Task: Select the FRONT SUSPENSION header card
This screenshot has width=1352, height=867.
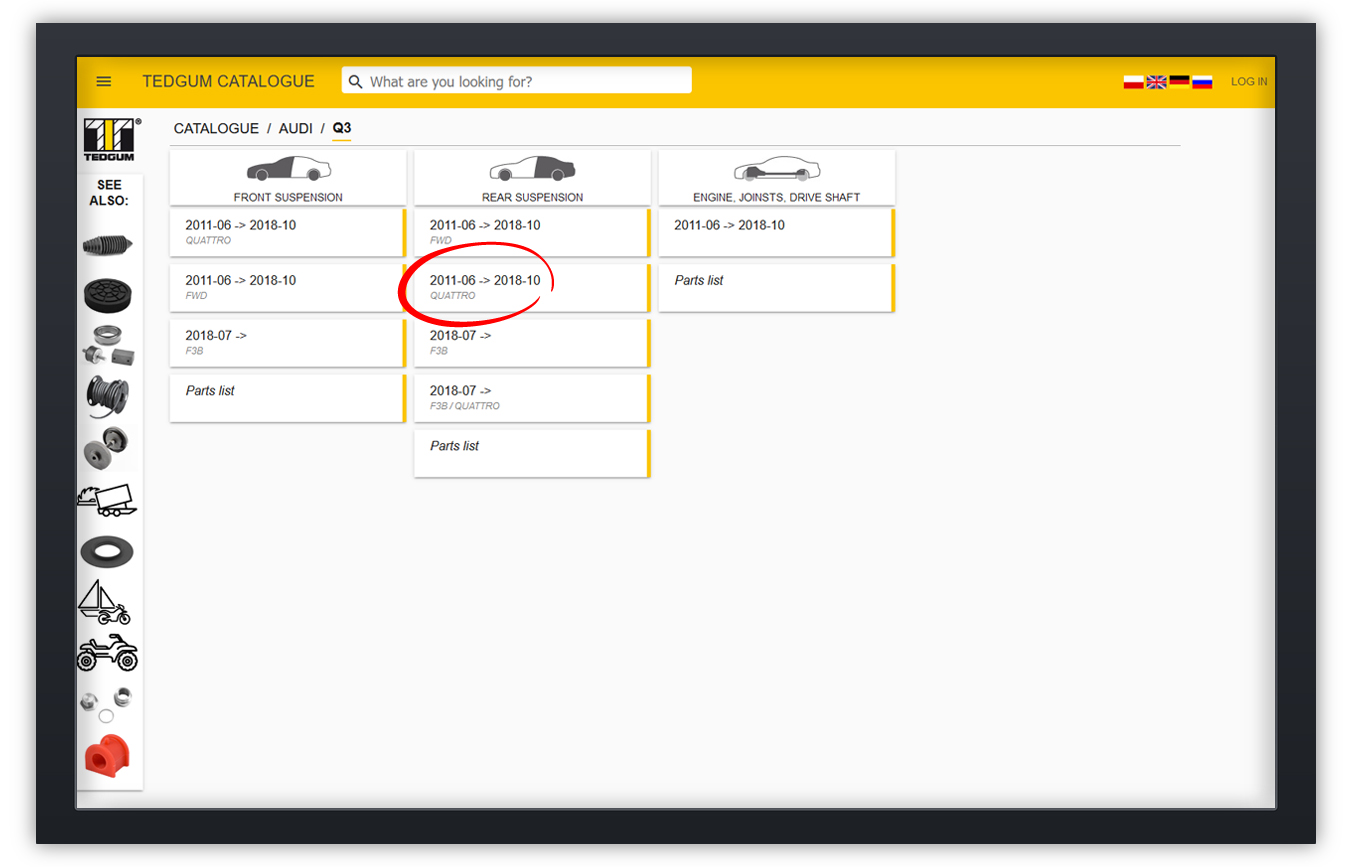Action: (288, 178)
